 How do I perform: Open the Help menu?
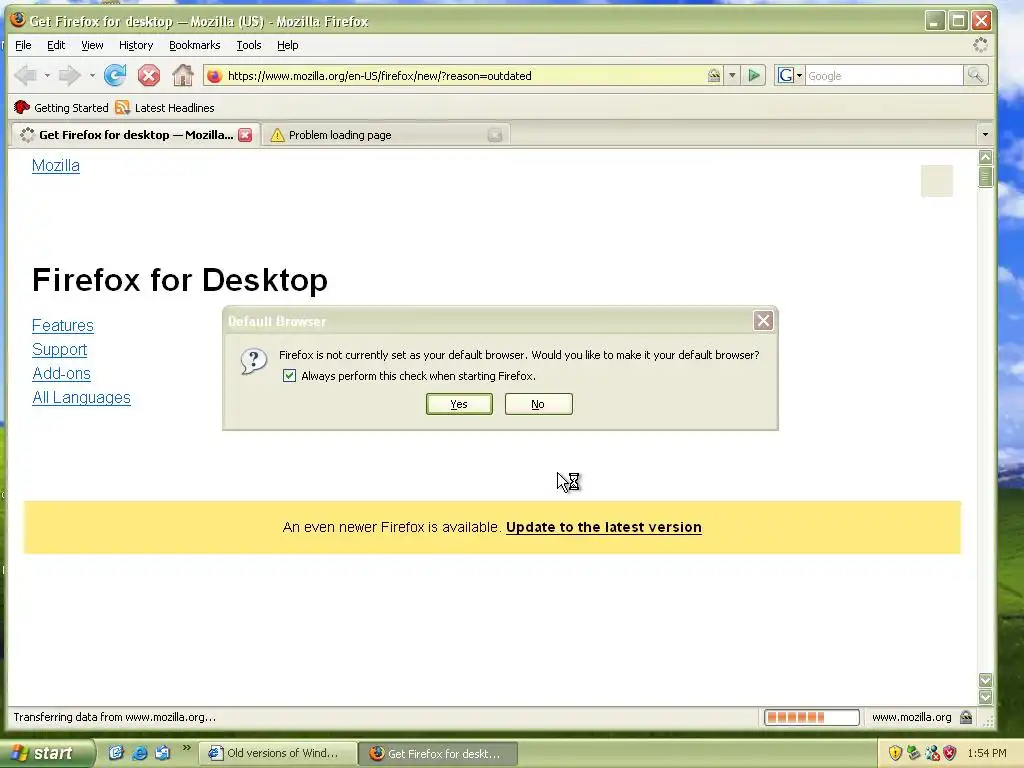(x=287, y=45)
